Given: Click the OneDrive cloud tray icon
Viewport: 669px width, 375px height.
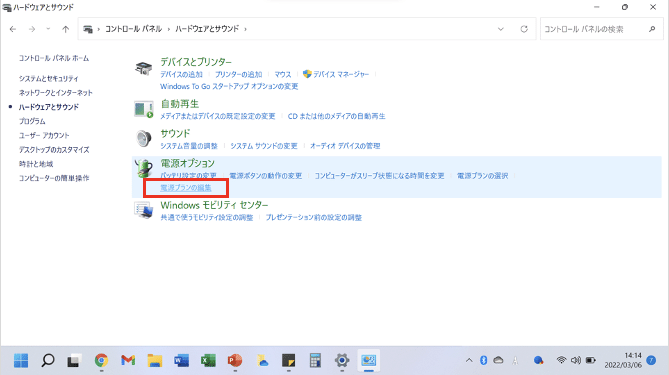Looking at the screenshot, I should 498,360.
